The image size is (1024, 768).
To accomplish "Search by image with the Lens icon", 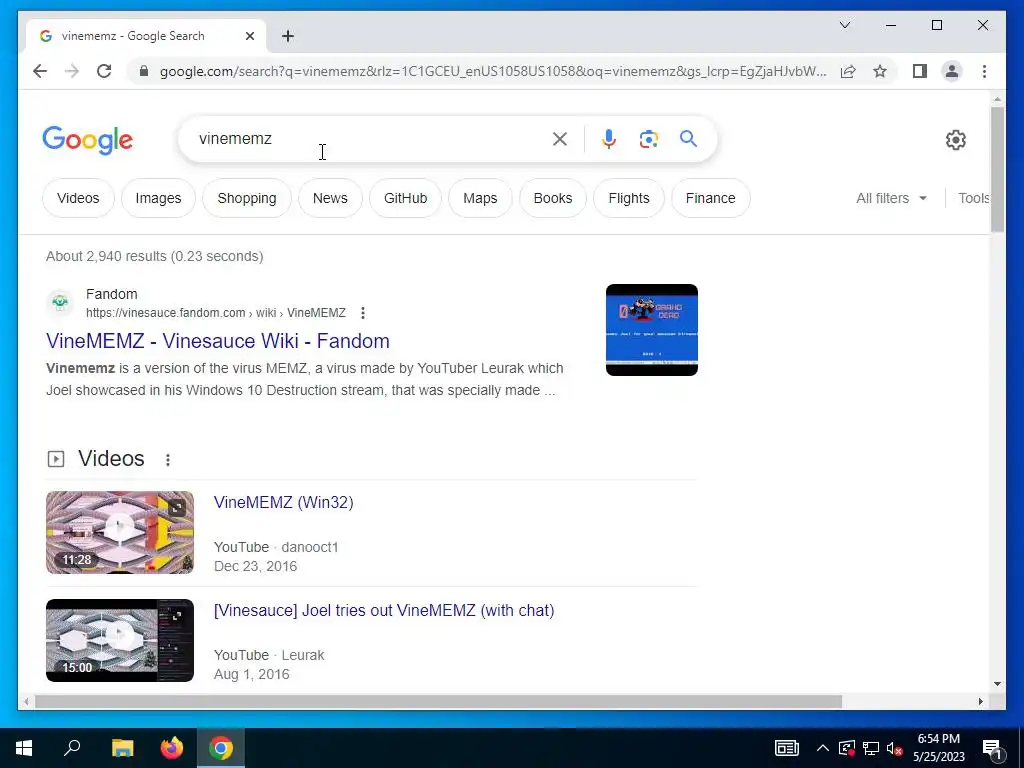I will point(648,138).
